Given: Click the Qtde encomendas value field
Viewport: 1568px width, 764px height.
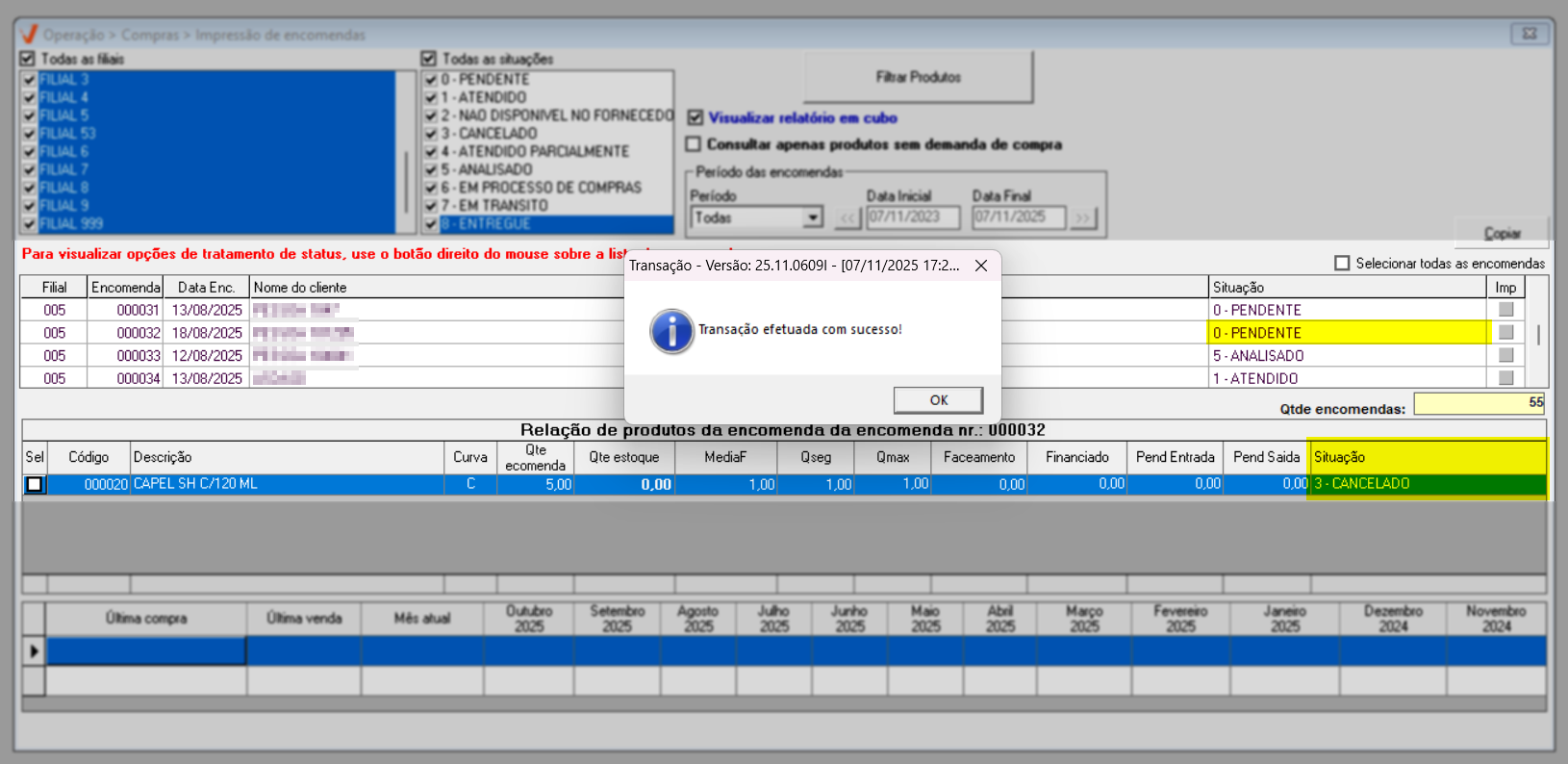Looking at the screenshot, I should [1479, 404].
